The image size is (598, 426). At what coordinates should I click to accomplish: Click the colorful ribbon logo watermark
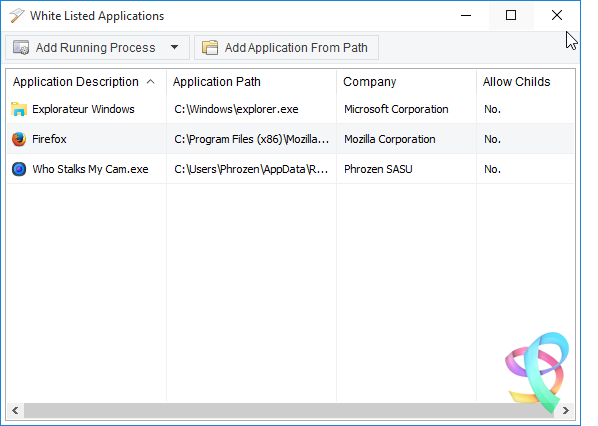point(537,372)
